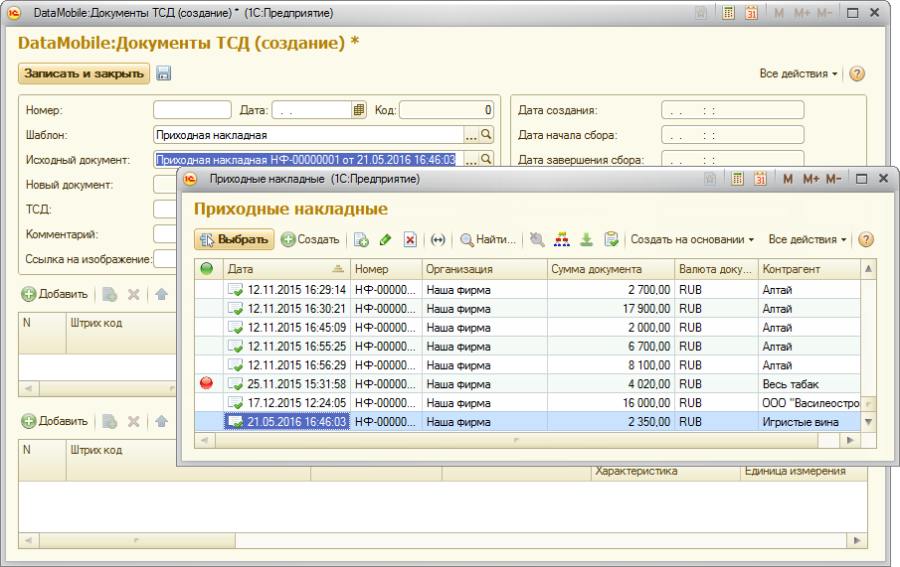Select the invoice row dated 12.11.2015 16:29:14
Image resolution: width=900 pixels, height=567 pixels.
tap(527, 290)
